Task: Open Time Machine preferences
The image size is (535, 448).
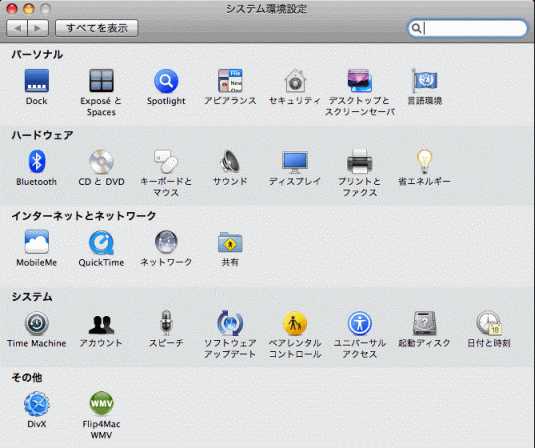Action: pyautogui.click(x=37, y=323)
